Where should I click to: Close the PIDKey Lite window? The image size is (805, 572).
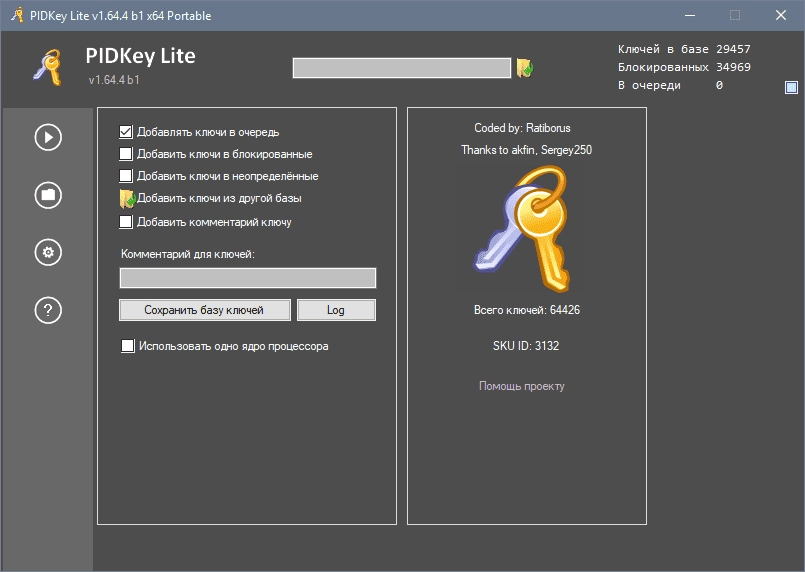(x=781, y=15)
